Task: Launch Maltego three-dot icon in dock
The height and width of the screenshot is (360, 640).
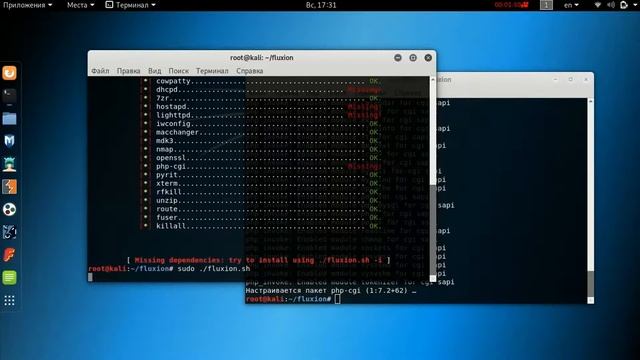Action: [9, 209]
